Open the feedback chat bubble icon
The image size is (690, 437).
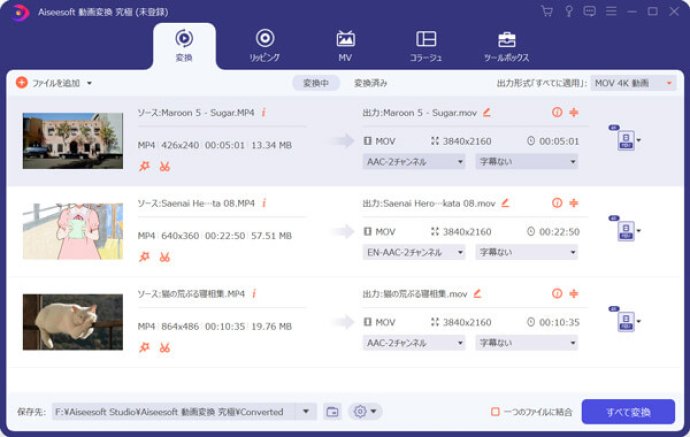pos(589,11)
